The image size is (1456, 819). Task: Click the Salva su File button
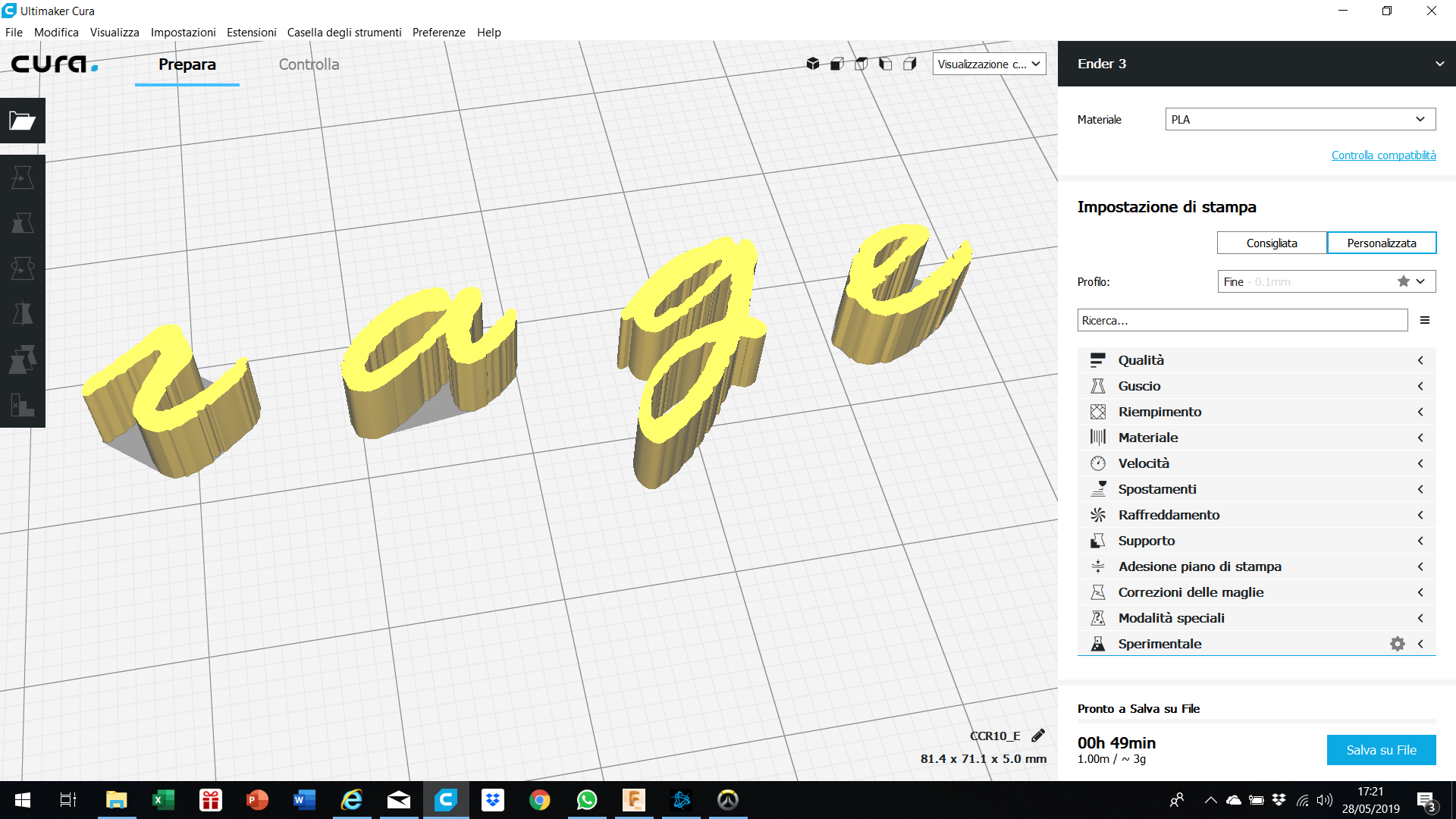(1381, 750)
